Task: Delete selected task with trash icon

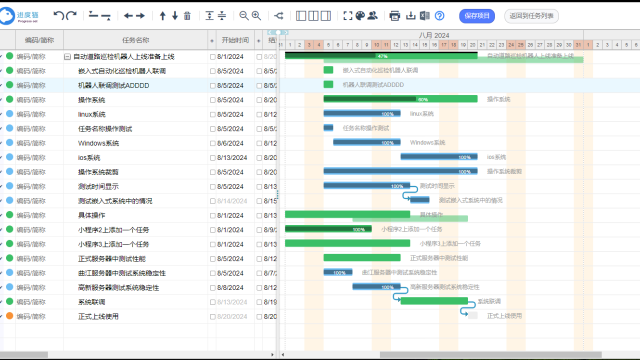Action: pos(187,16)
